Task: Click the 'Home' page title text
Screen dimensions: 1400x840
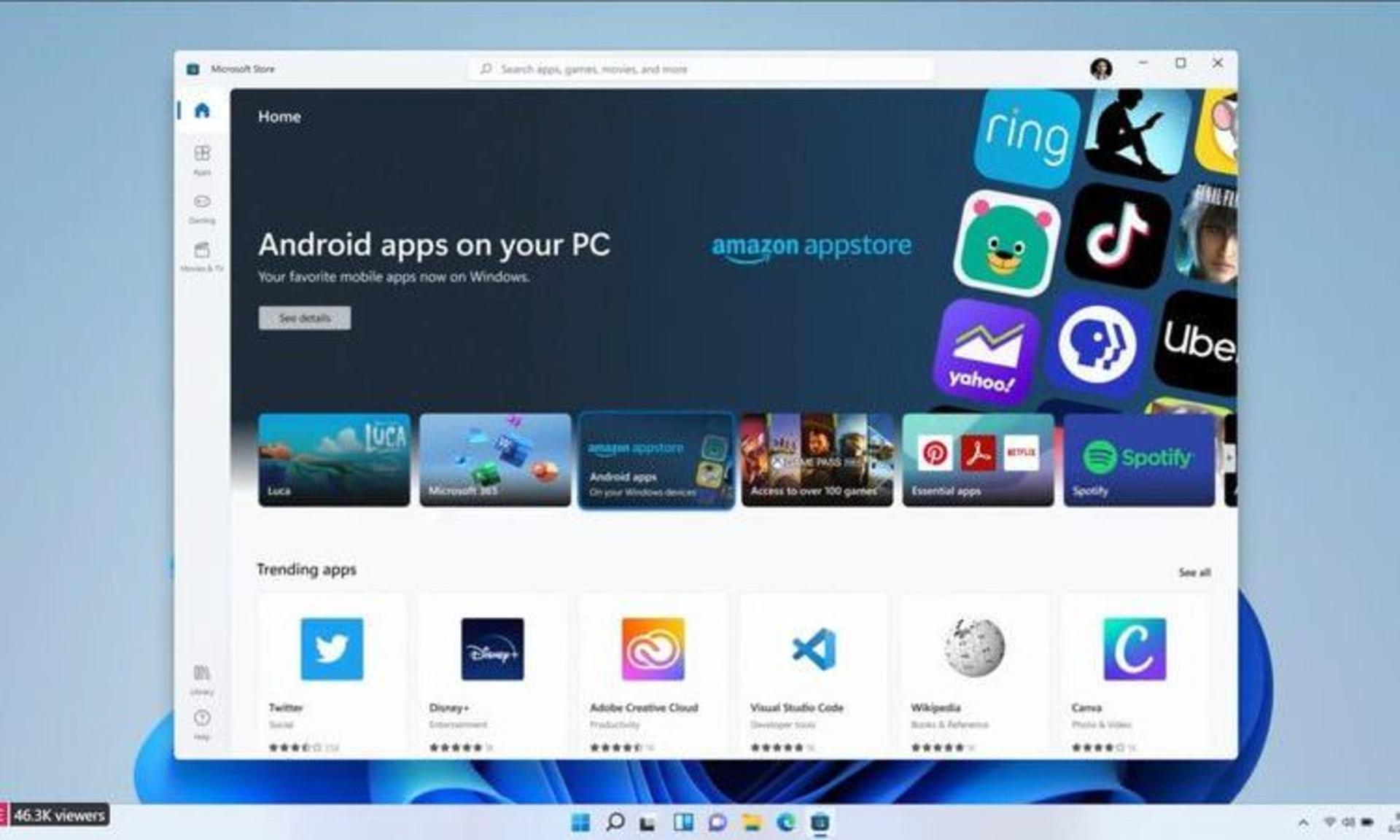Action: [279, 117]
